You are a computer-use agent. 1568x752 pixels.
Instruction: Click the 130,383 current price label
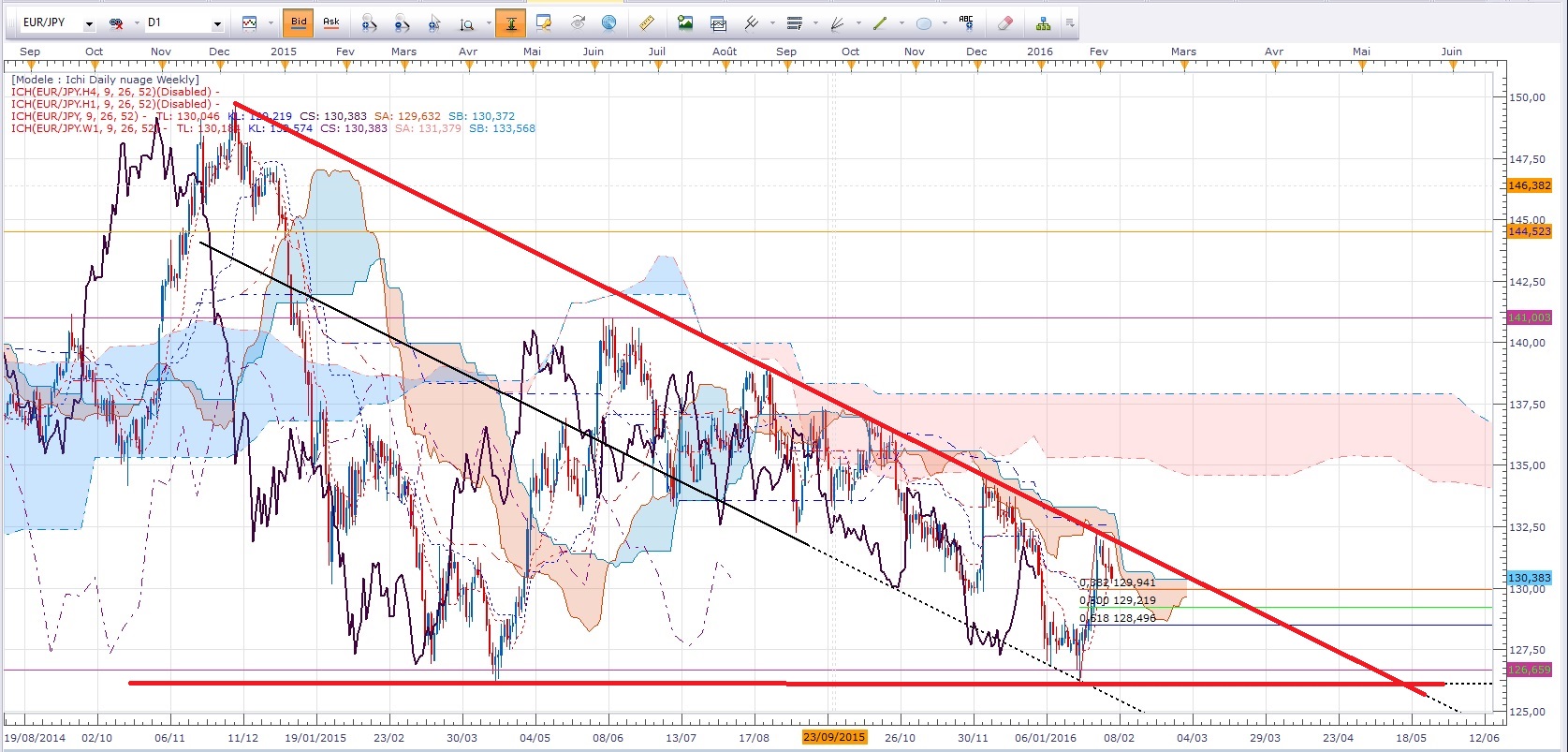click(1530, 579)
